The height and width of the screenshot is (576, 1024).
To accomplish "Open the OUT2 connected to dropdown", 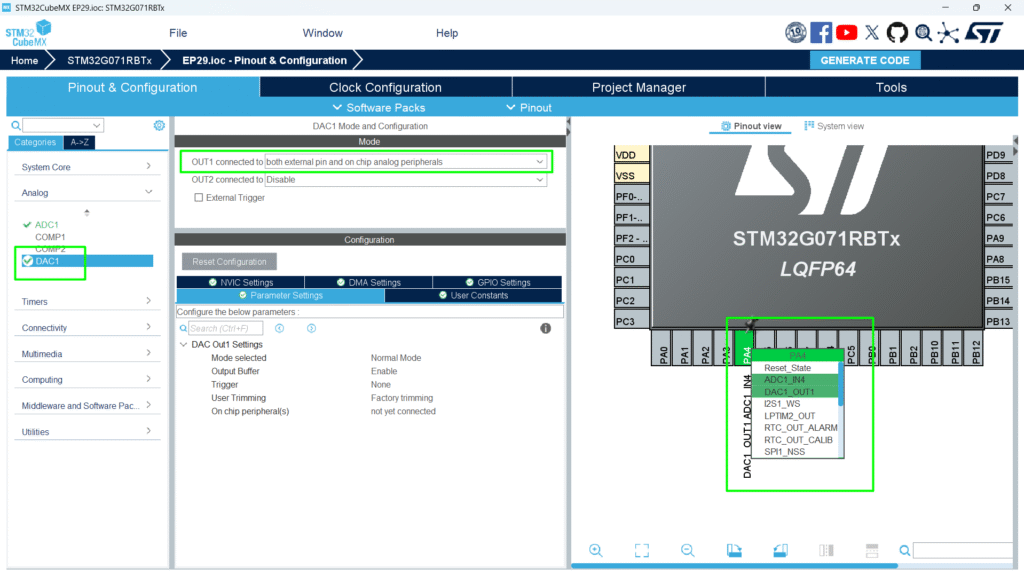I will [x=405, y=180].
